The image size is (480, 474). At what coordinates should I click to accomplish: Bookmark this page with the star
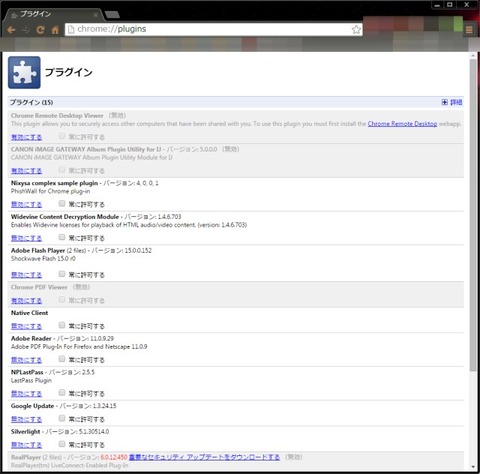356,29
